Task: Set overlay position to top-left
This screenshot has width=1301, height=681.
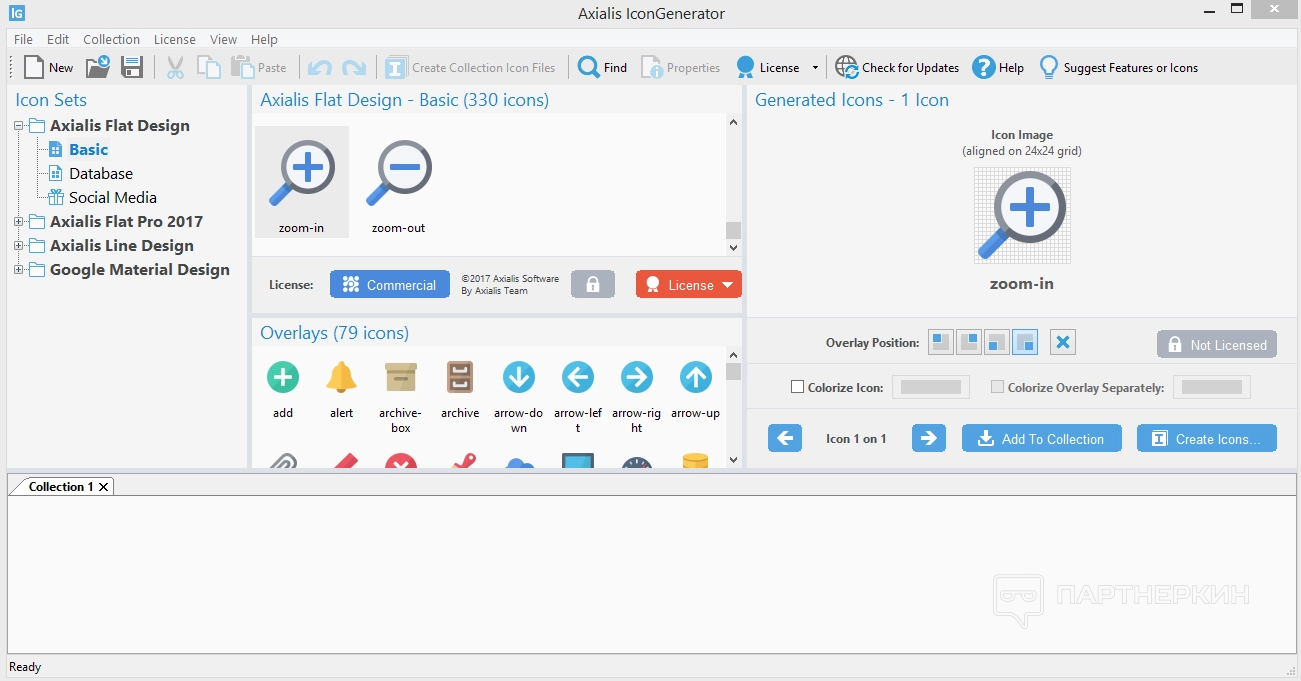Action: pos(941,343)
